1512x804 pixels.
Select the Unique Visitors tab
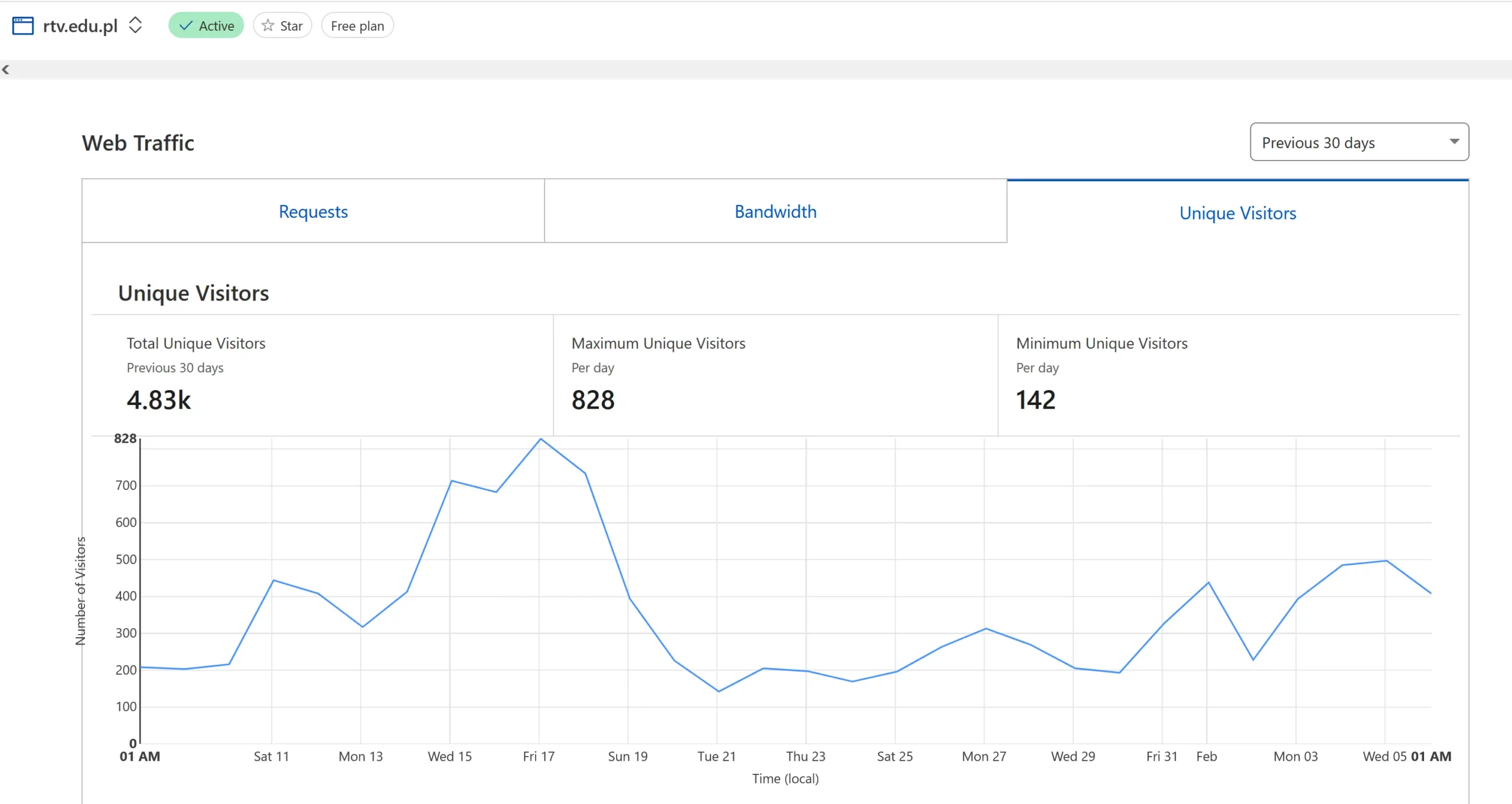click(x=1237, y=213)
